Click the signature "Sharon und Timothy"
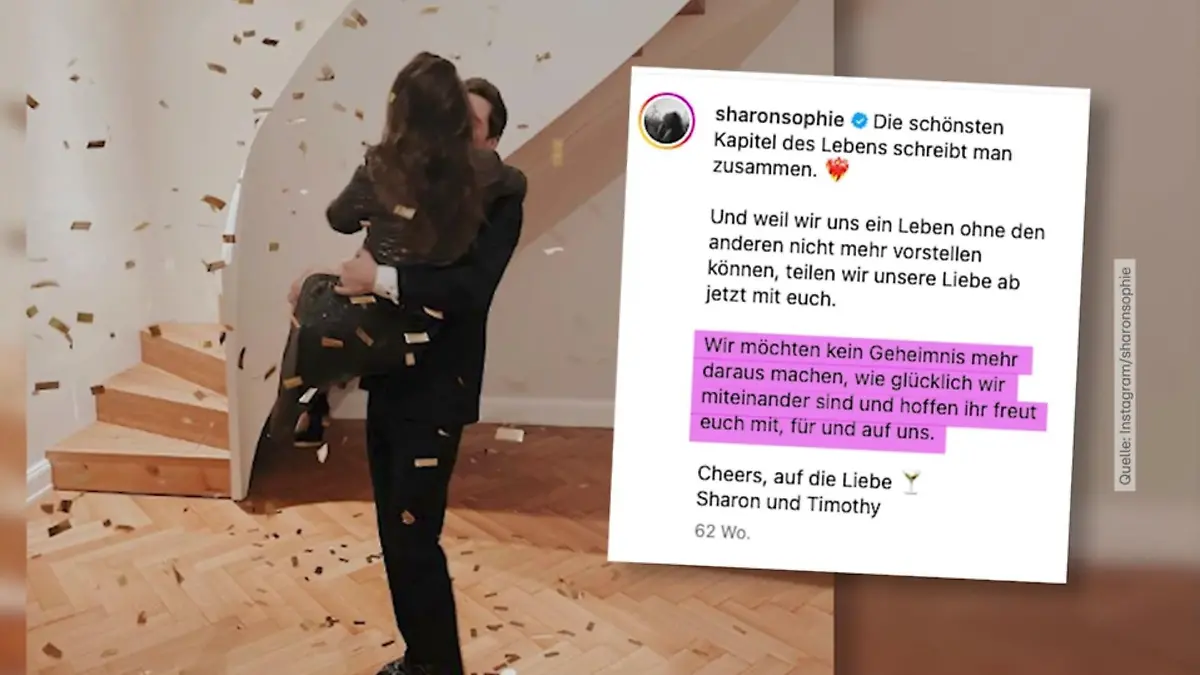 pos(788,505)
